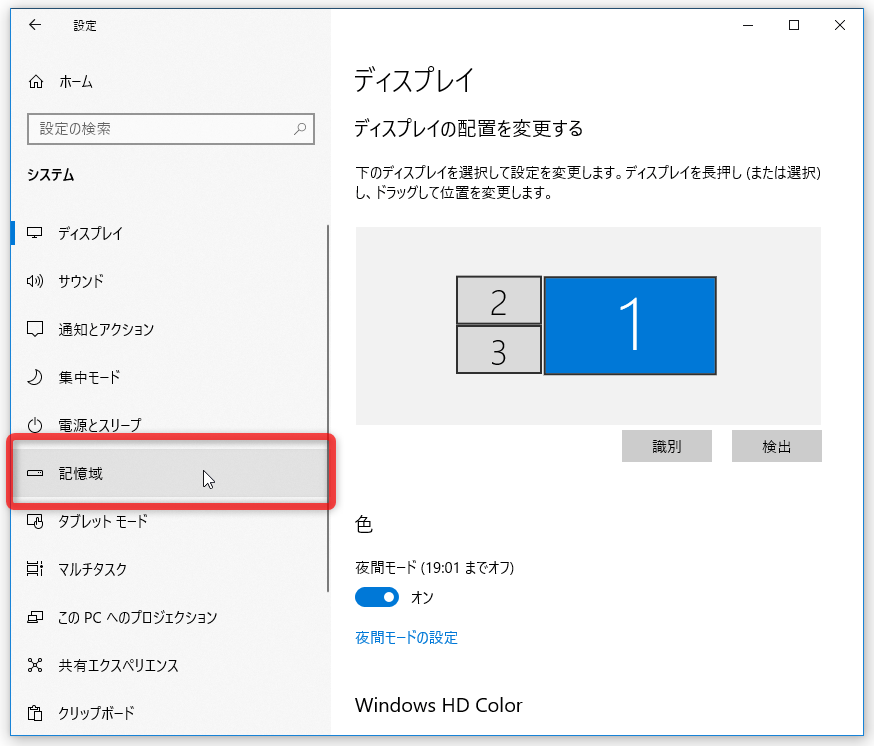The width and height of the screenshot is (874, 746).
Task: Select display 2 in the arrangement
Action: [499, 300]
